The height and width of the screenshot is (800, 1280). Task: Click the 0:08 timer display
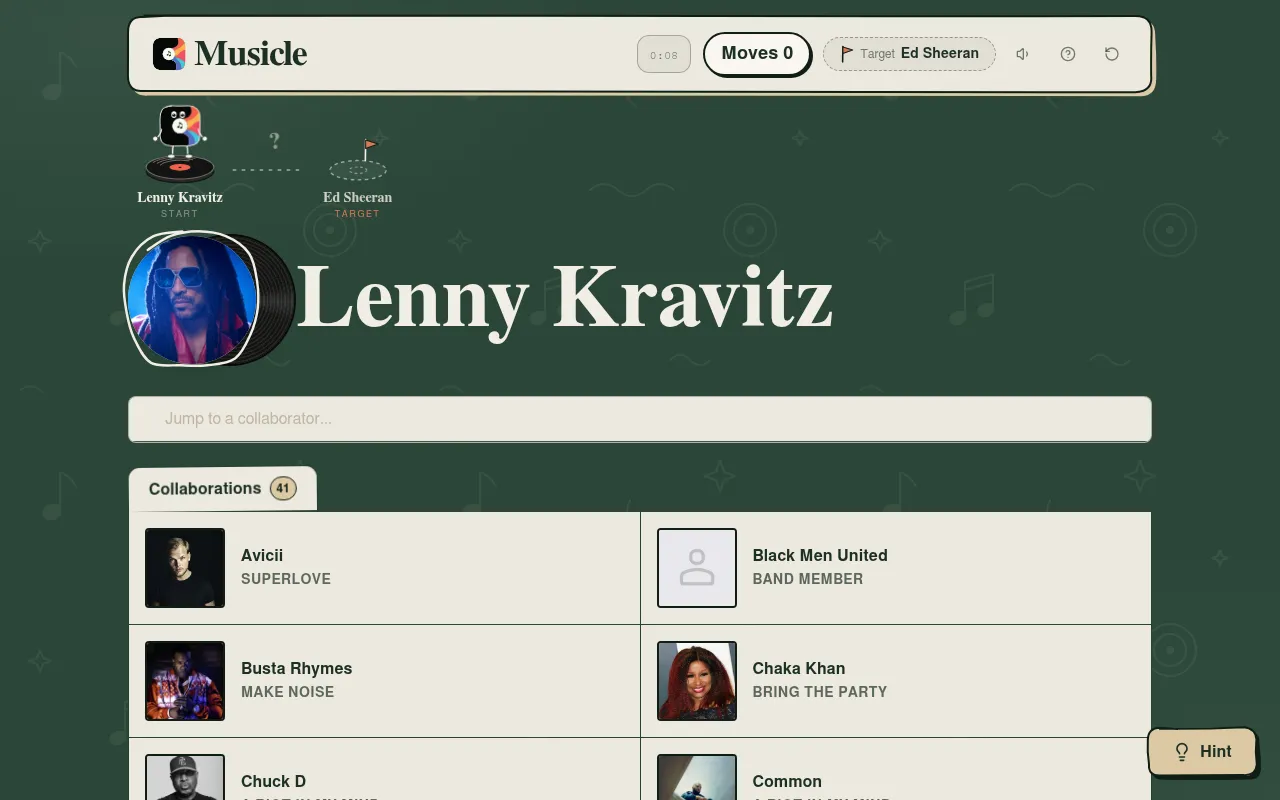point(664,55)
